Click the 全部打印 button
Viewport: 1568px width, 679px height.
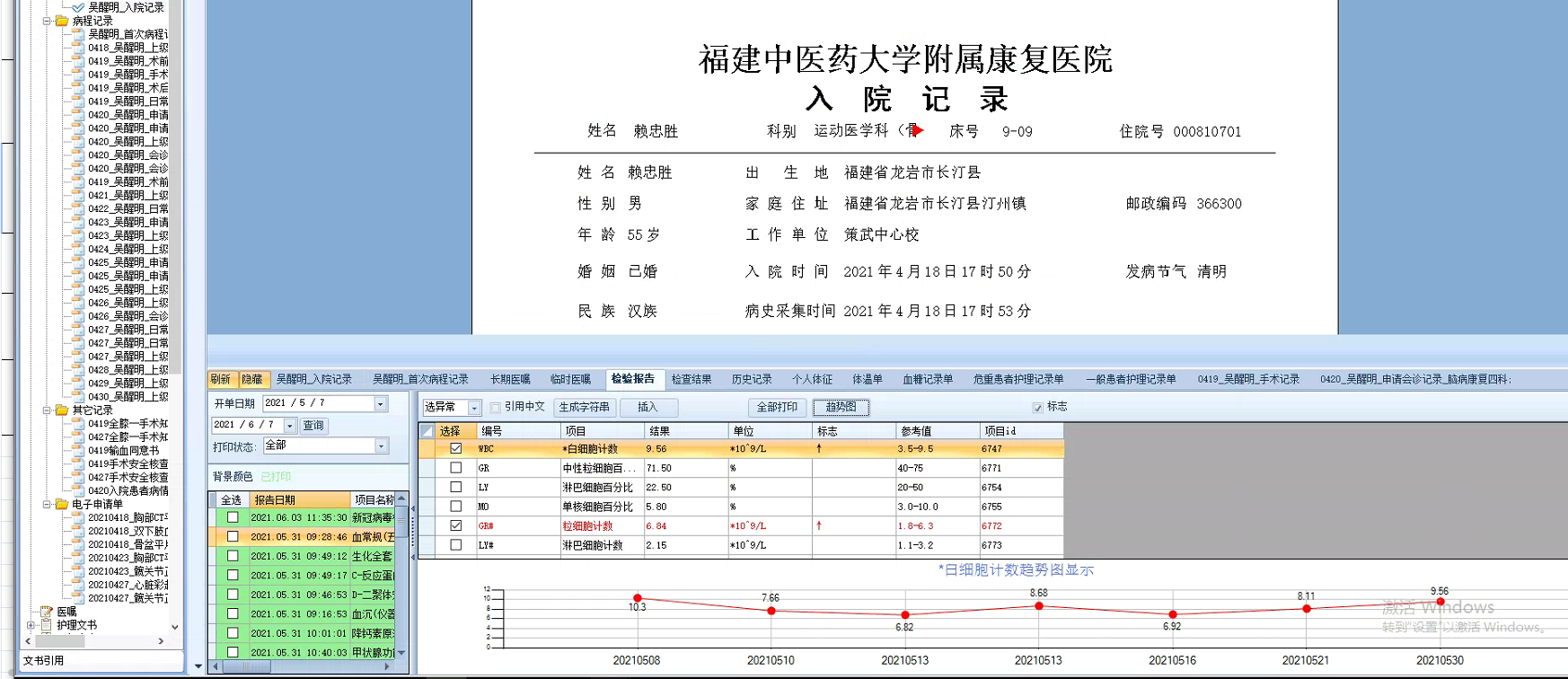777,408
